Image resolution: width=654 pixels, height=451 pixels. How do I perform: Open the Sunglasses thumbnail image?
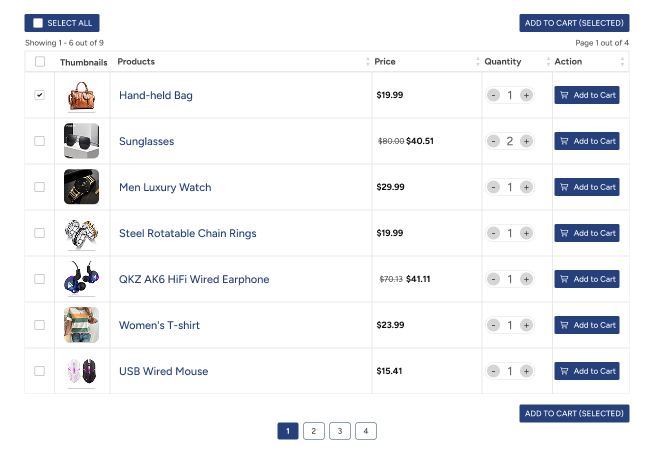coord(81,141)
